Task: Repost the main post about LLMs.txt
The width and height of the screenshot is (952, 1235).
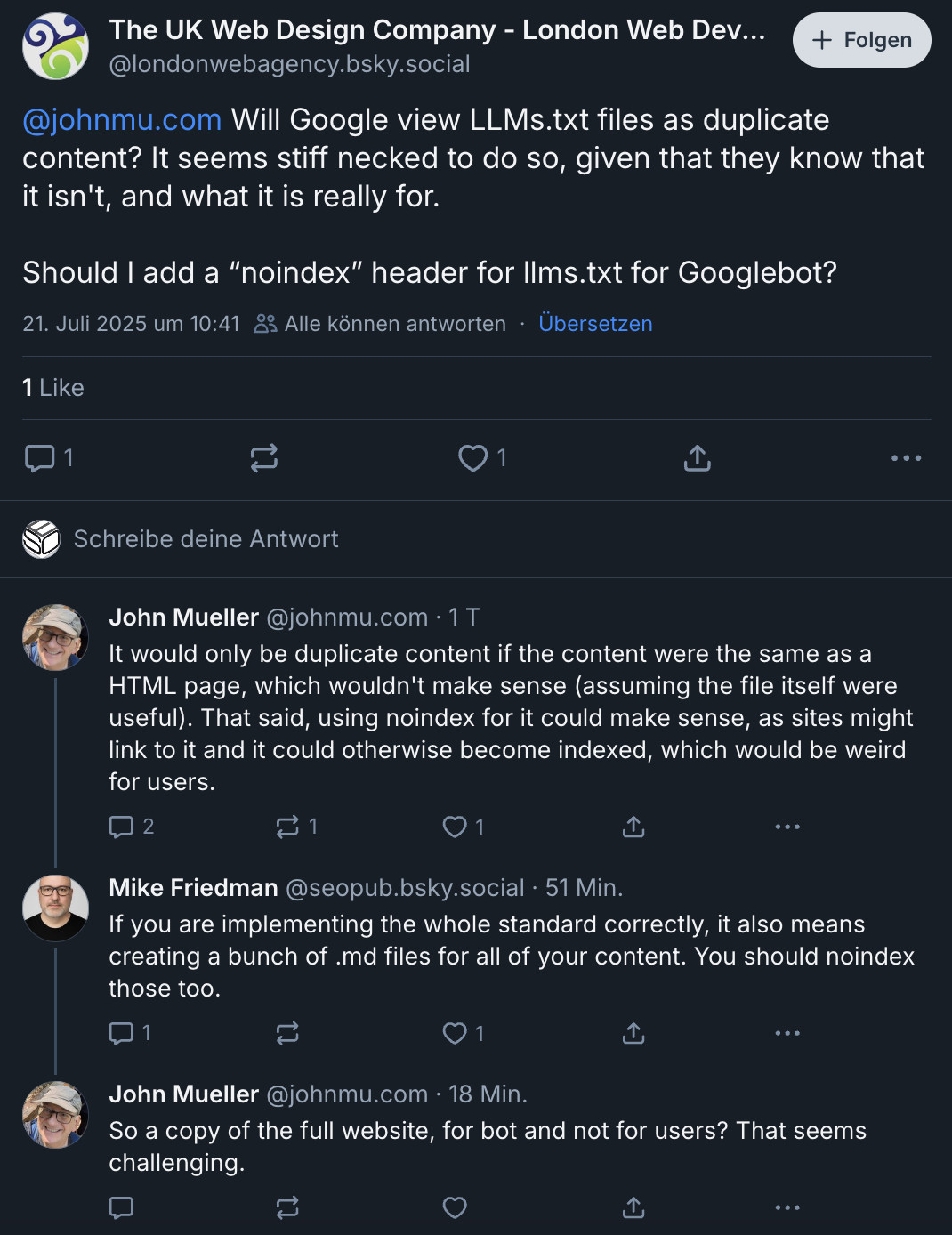Action: pyautogui.click(x=264, y=458)
